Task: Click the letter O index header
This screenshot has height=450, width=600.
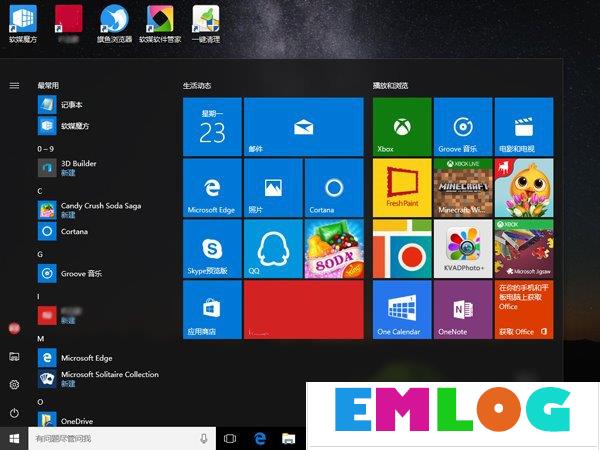Action: point(40,402)
